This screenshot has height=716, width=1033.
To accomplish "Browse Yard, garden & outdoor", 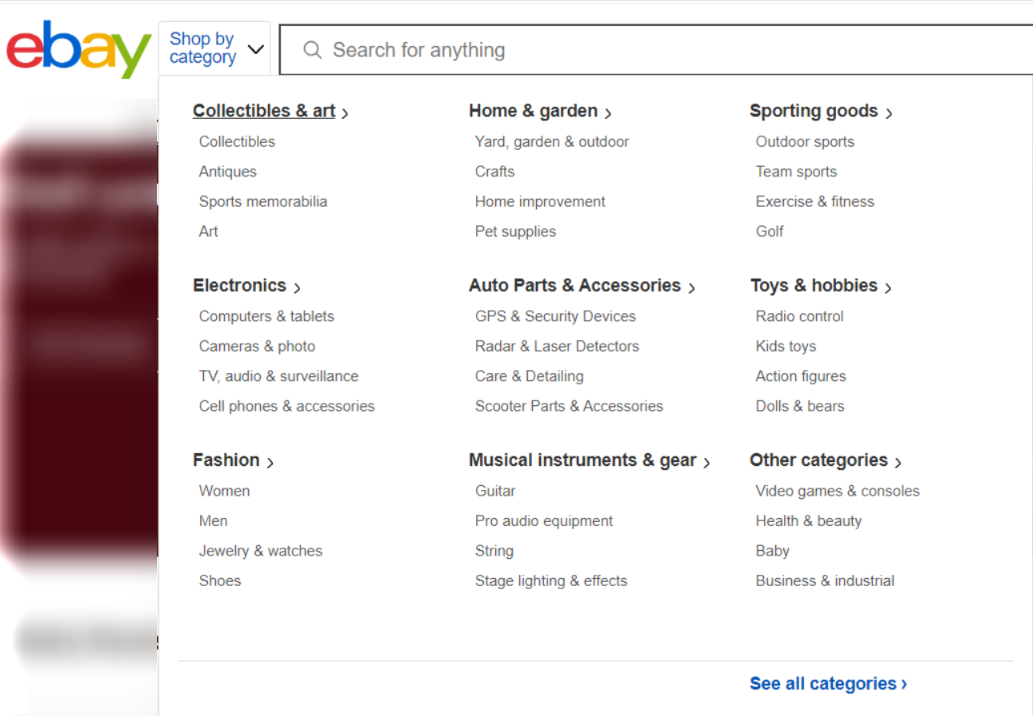I will (552, 142).
